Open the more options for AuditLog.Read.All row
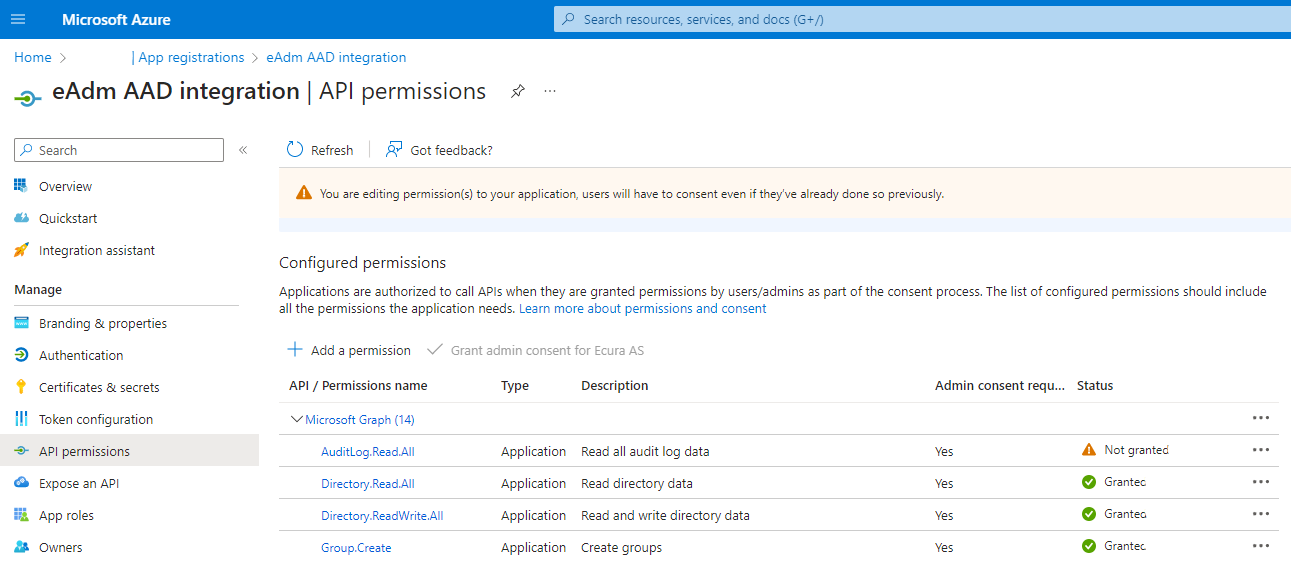The height and width of the screenshot is (562, 1291). point(1261,450)
